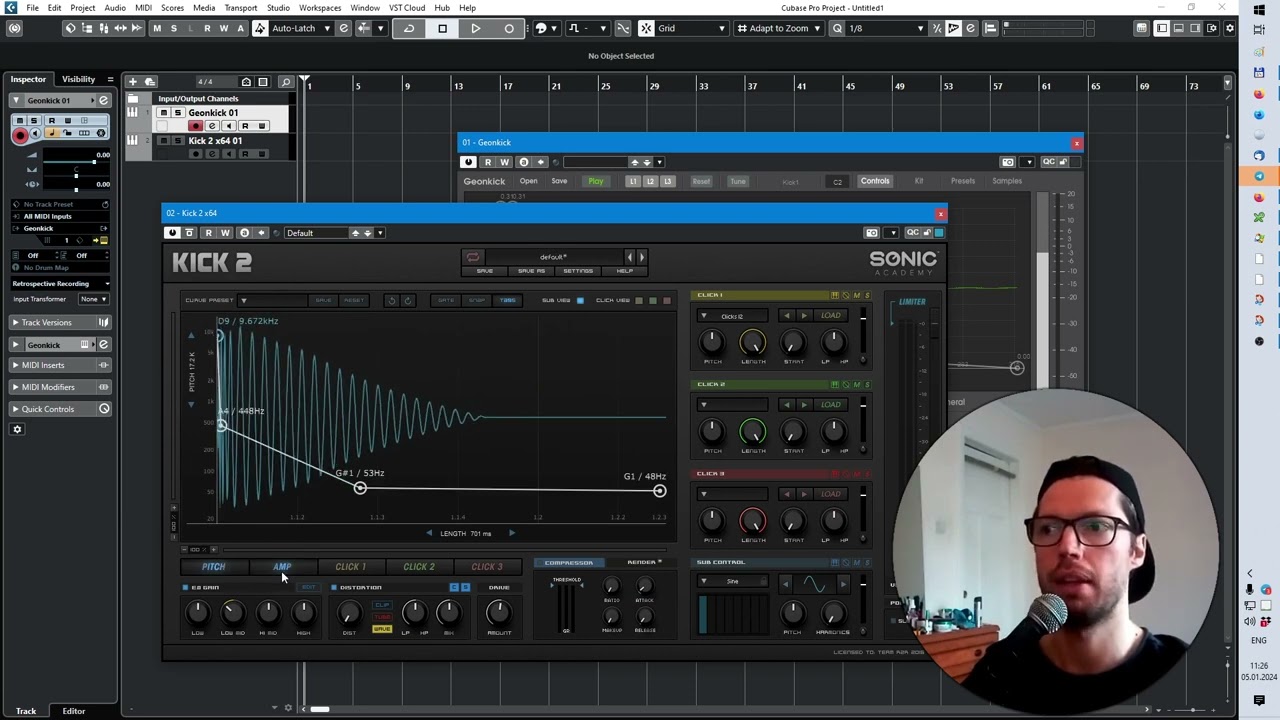
Task: Toggle the EQ GAIN enable checkbox
Action: pos(185,587)
